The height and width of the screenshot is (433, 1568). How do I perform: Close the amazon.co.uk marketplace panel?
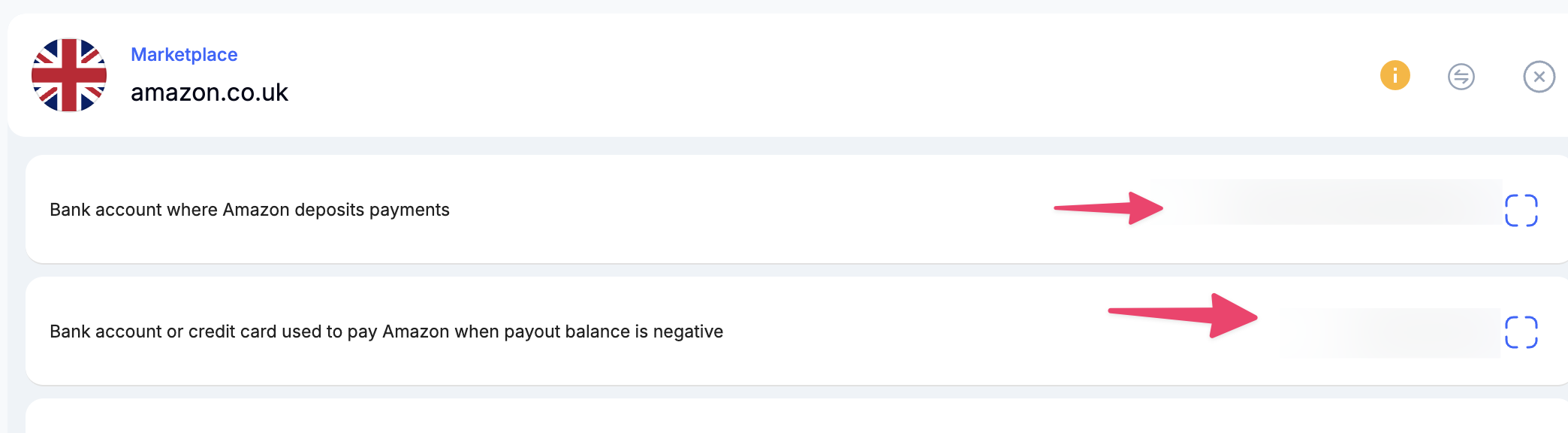click(1539, 77)
